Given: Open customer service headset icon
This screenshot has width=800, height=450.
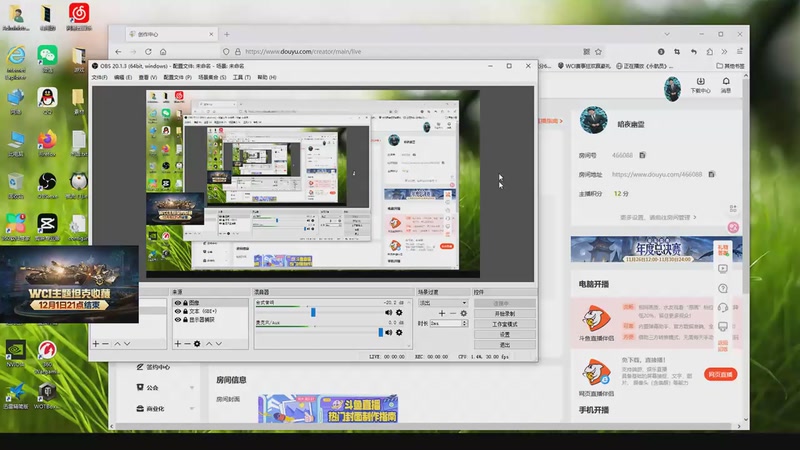Looking at the screenshot, I should [x=723, y=307].
